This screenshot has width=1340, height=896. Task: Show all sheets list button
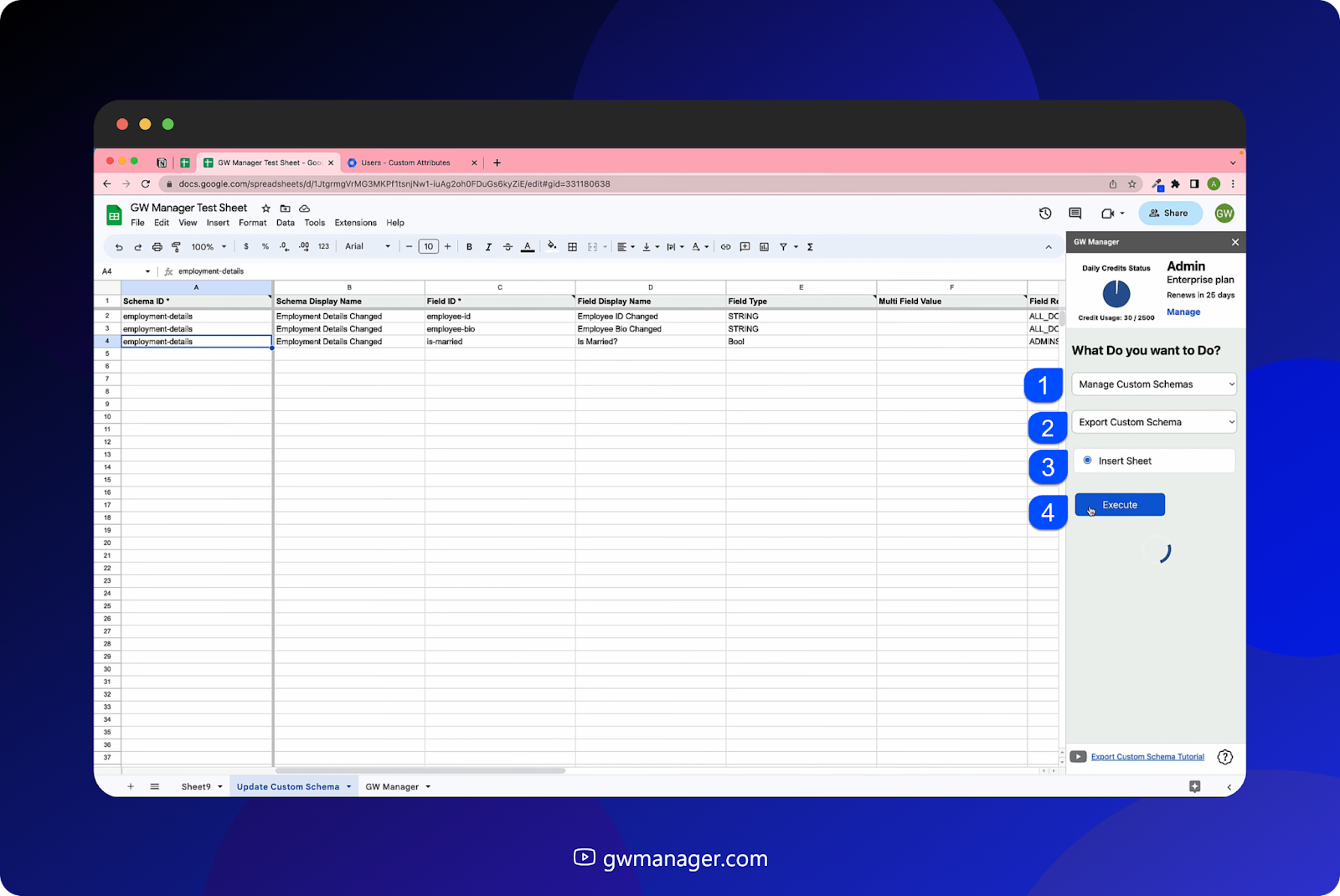tap(155, 787)
